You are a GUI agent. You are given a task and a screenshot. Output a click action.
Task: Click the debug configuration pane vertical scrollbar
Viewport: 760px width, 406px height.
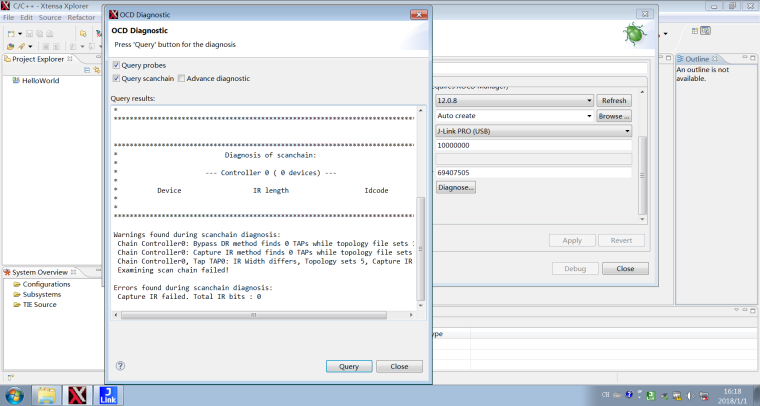coord(643,175)
